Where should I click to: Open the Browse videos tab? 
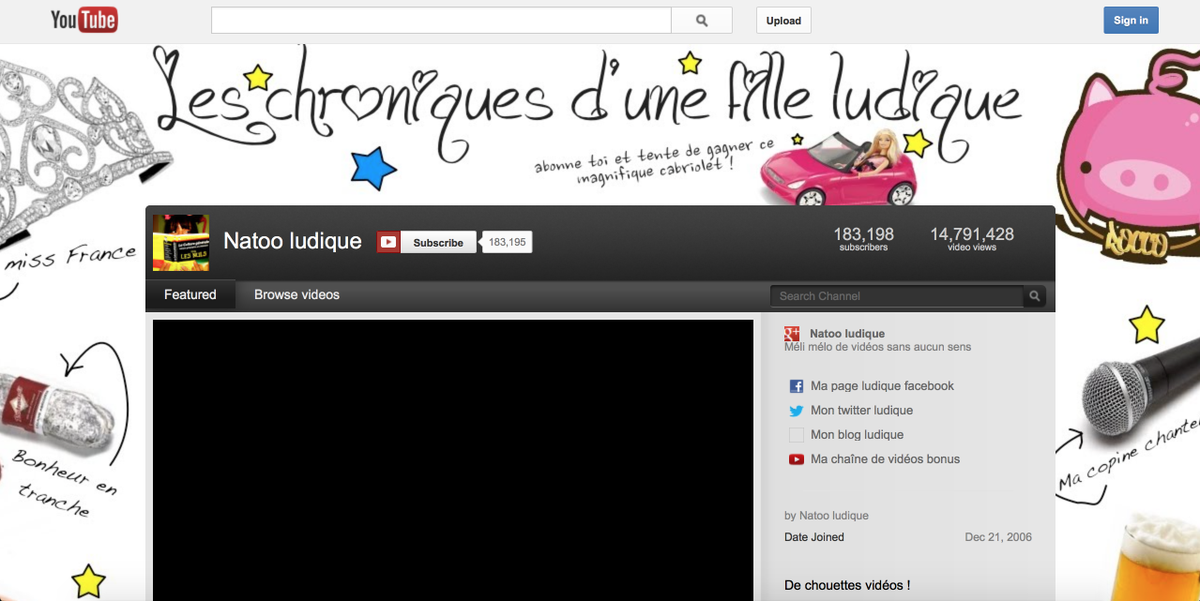pyautogui.click(x=297, y=295)
